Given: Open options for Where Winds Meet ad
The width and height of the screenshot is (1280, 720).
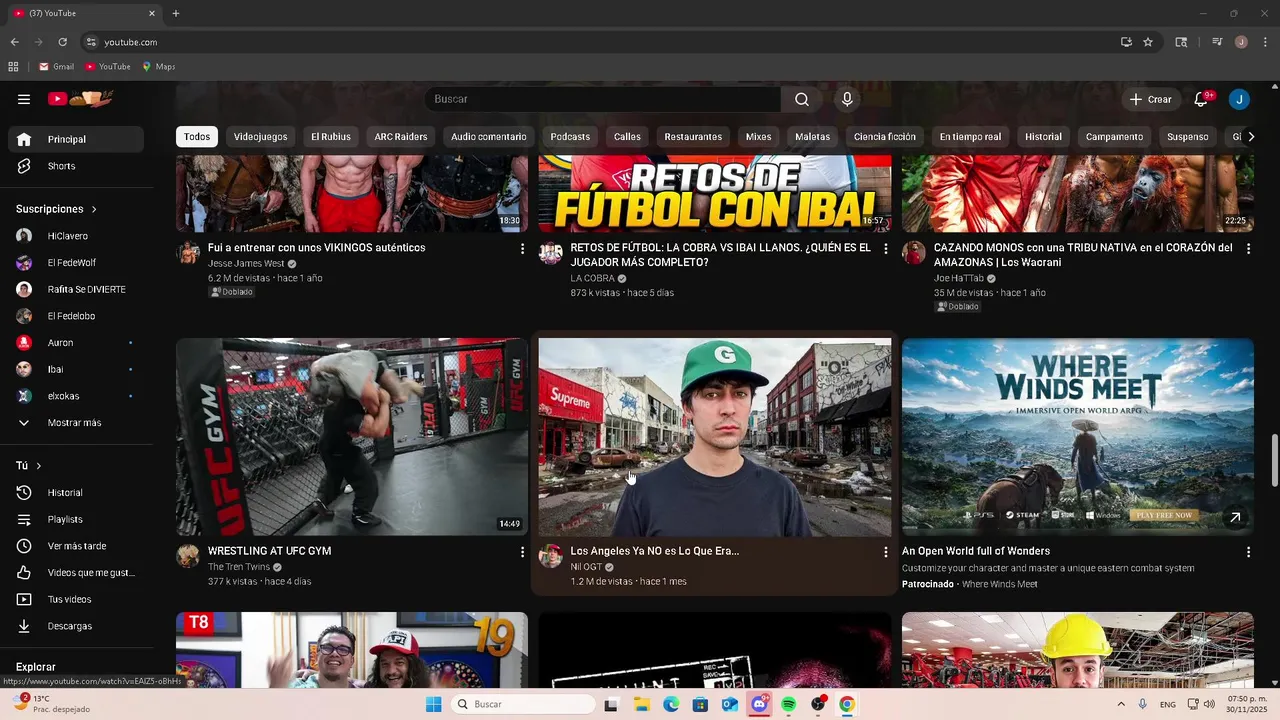Looking at the screenshot, I should [x=1248, y=552].
